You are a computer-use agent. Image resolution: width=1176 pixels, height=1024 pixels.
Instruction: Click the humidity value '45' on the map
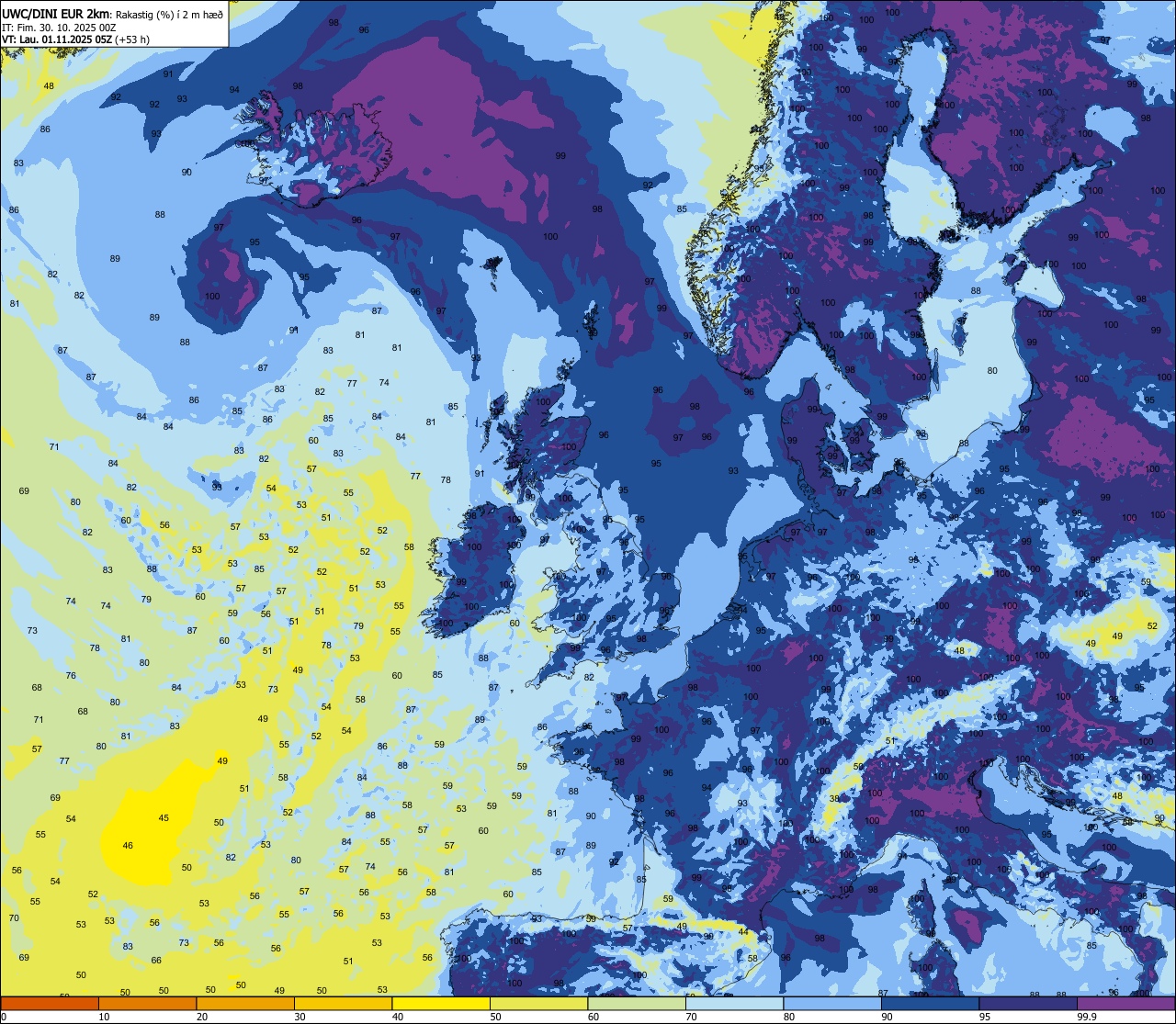point(164,817)
